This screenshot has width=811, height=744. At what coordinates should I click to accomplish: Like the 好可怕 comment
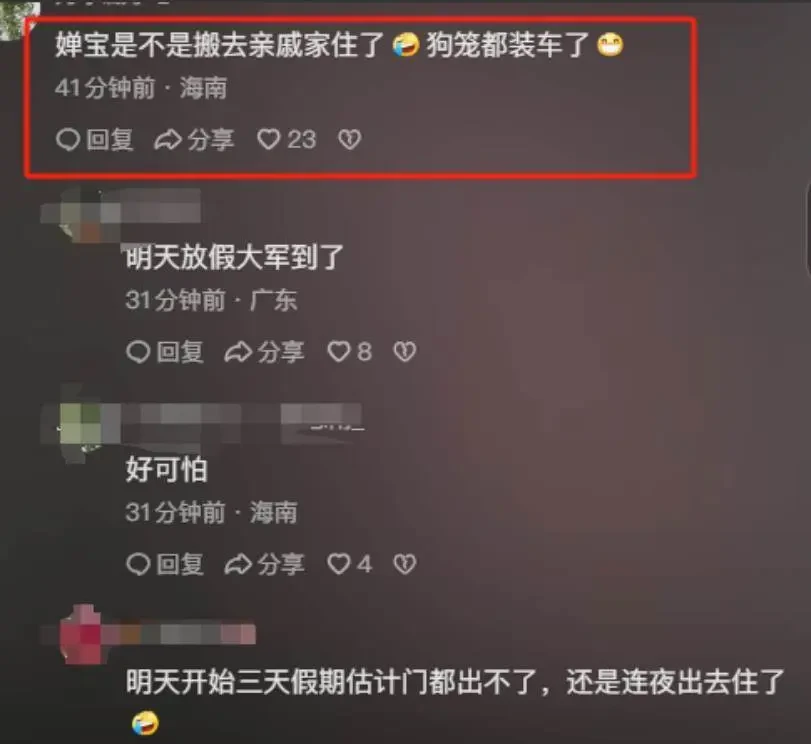[339, 564]
